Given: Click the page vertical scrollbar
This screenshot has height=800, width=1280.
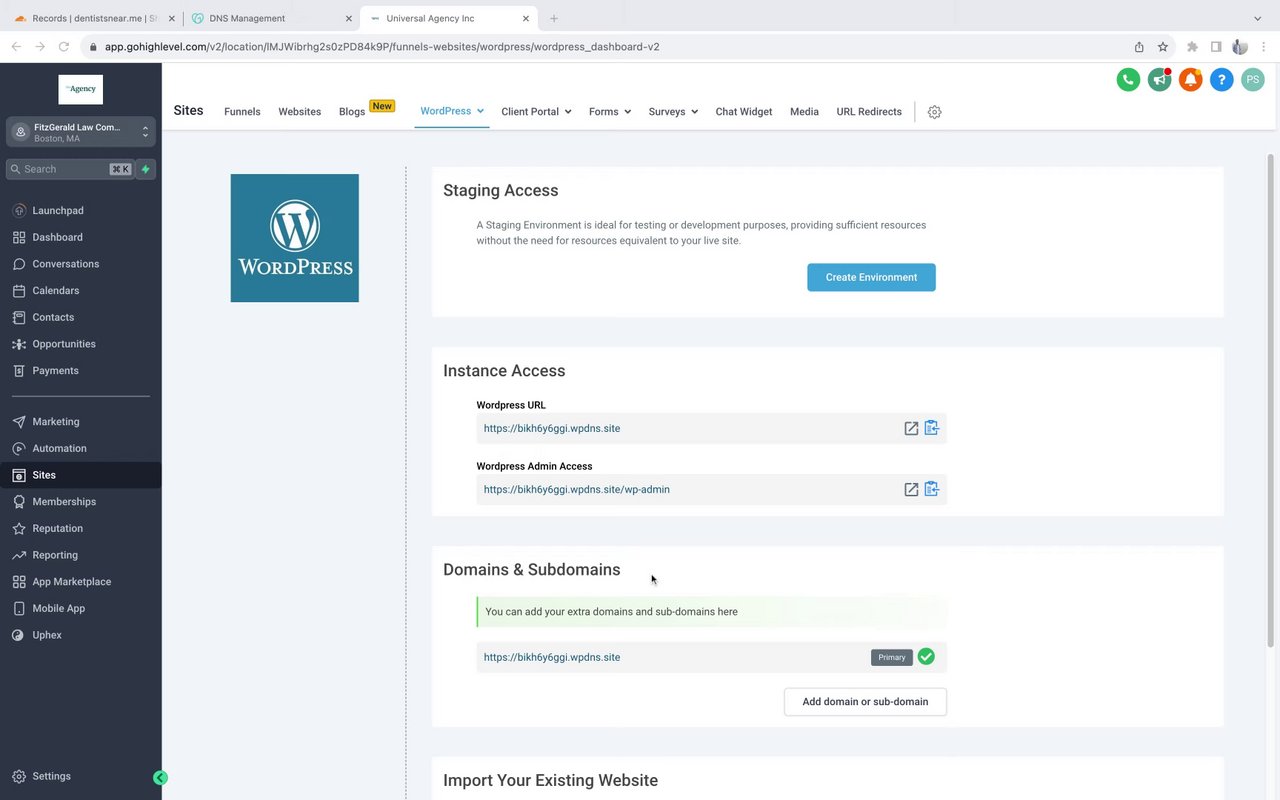Looking at the screenshot, I should [1271, 400].
